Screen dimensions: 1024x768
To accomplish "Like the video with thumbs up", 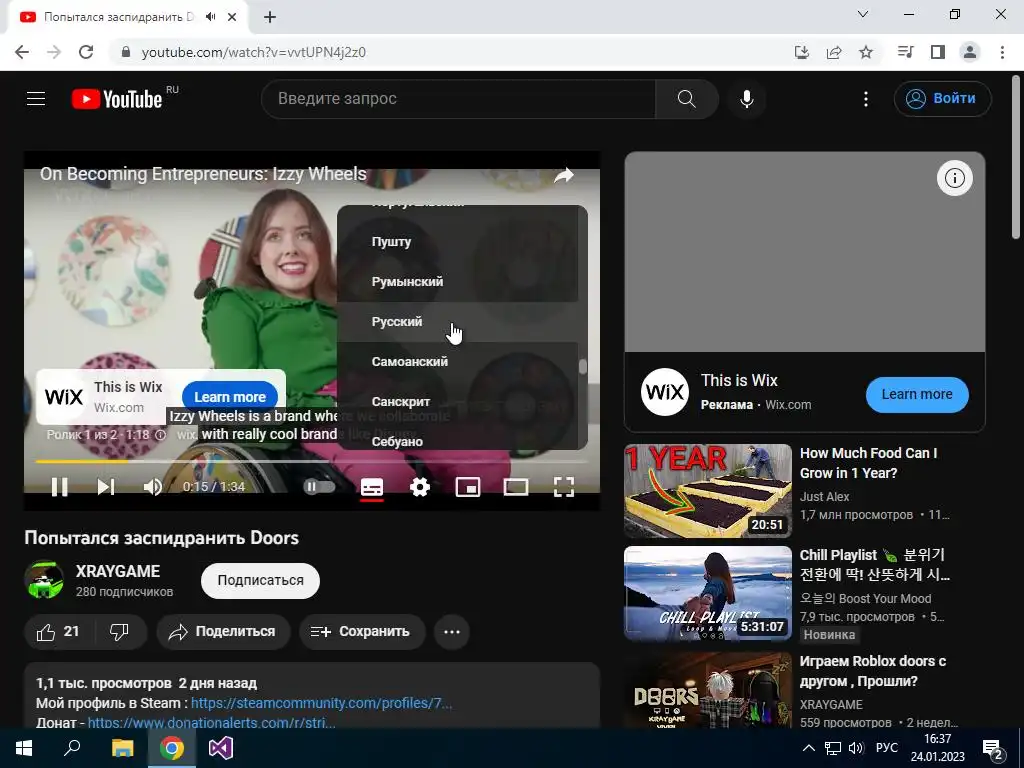I will [x=57, y=632].
